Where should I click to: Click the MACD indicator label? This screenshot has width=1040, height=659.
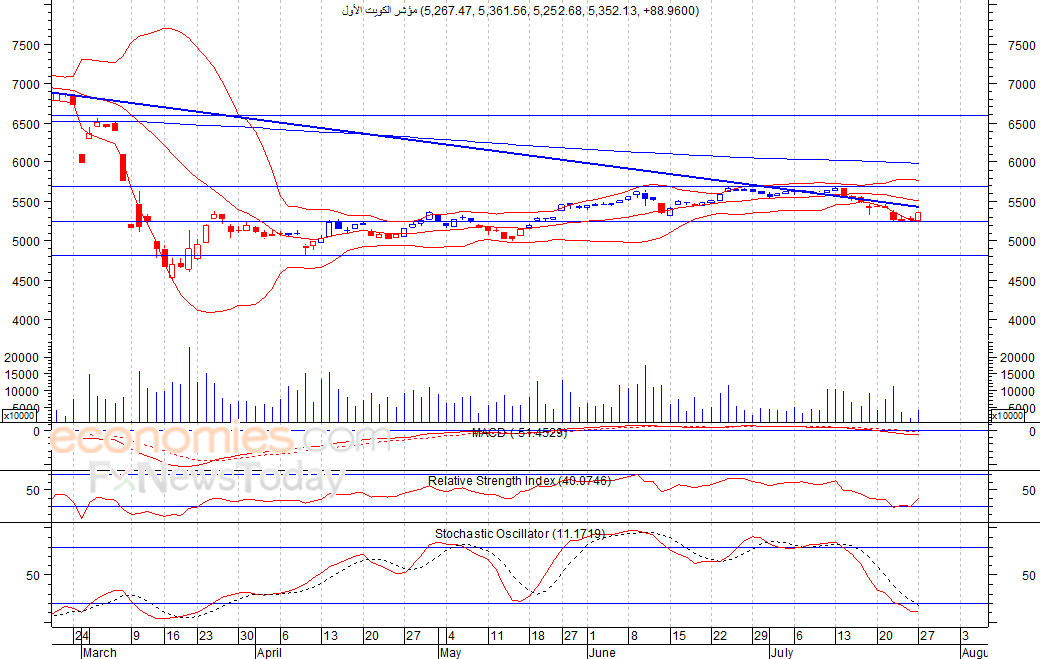(x=519, y=433)
